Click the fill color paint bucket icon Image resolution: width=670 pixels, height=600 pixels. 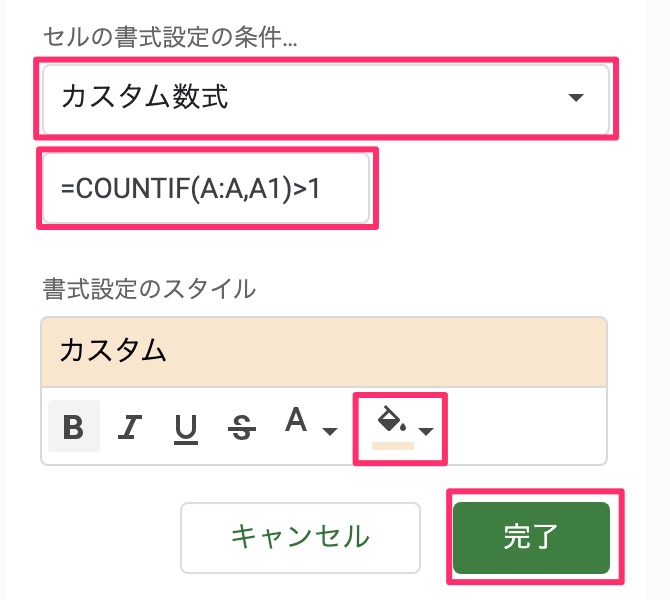click(x=392, y=419)
